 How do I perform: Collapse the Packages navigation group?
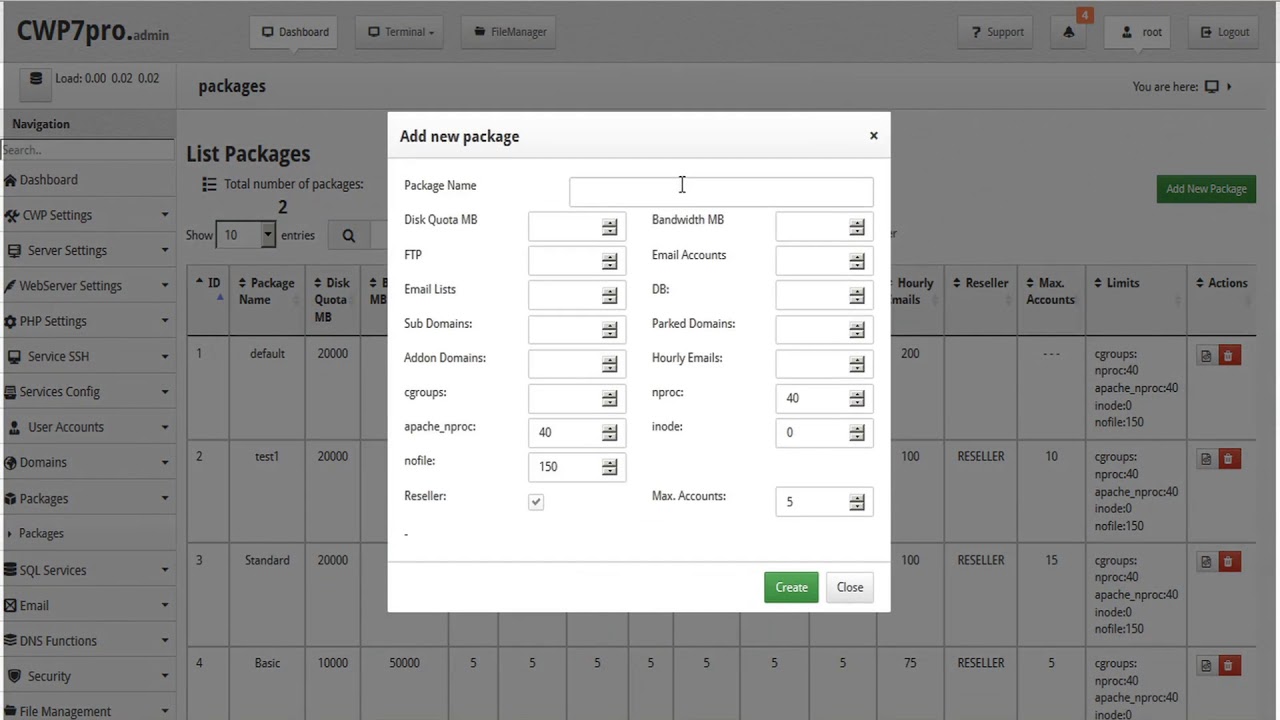click(87, 498)
